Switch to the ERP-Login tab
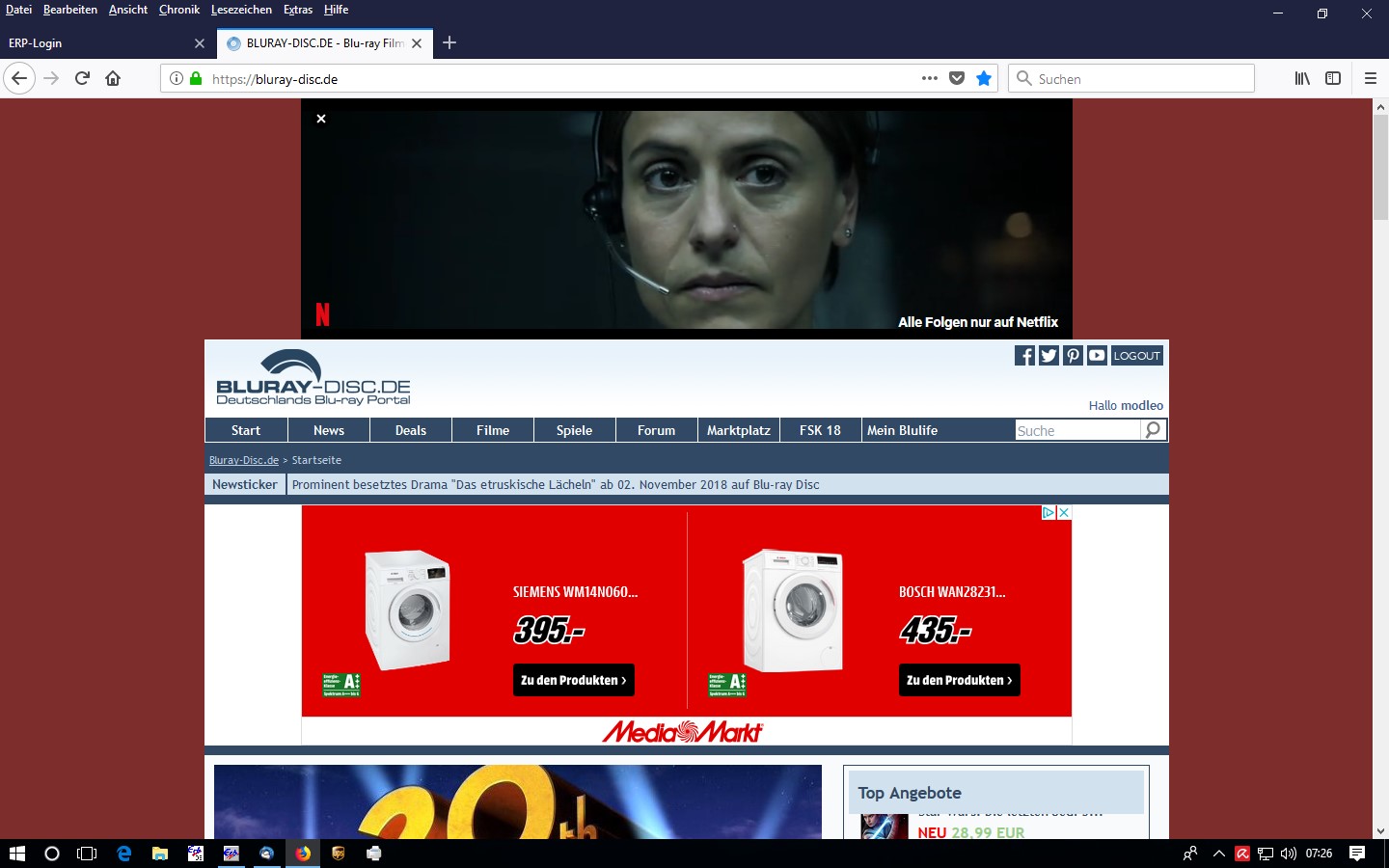 [96, 43]
